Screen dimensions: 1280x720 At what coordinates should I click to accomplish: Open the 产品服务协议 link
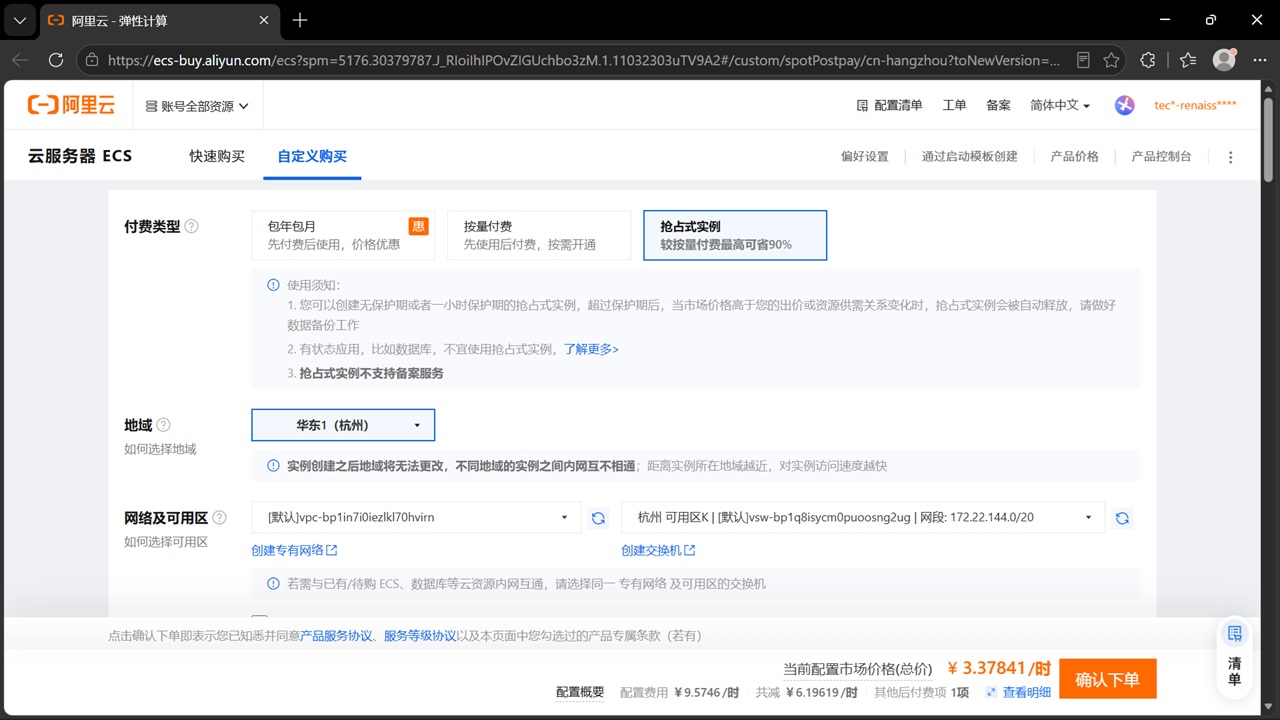[x=336, y=636]
